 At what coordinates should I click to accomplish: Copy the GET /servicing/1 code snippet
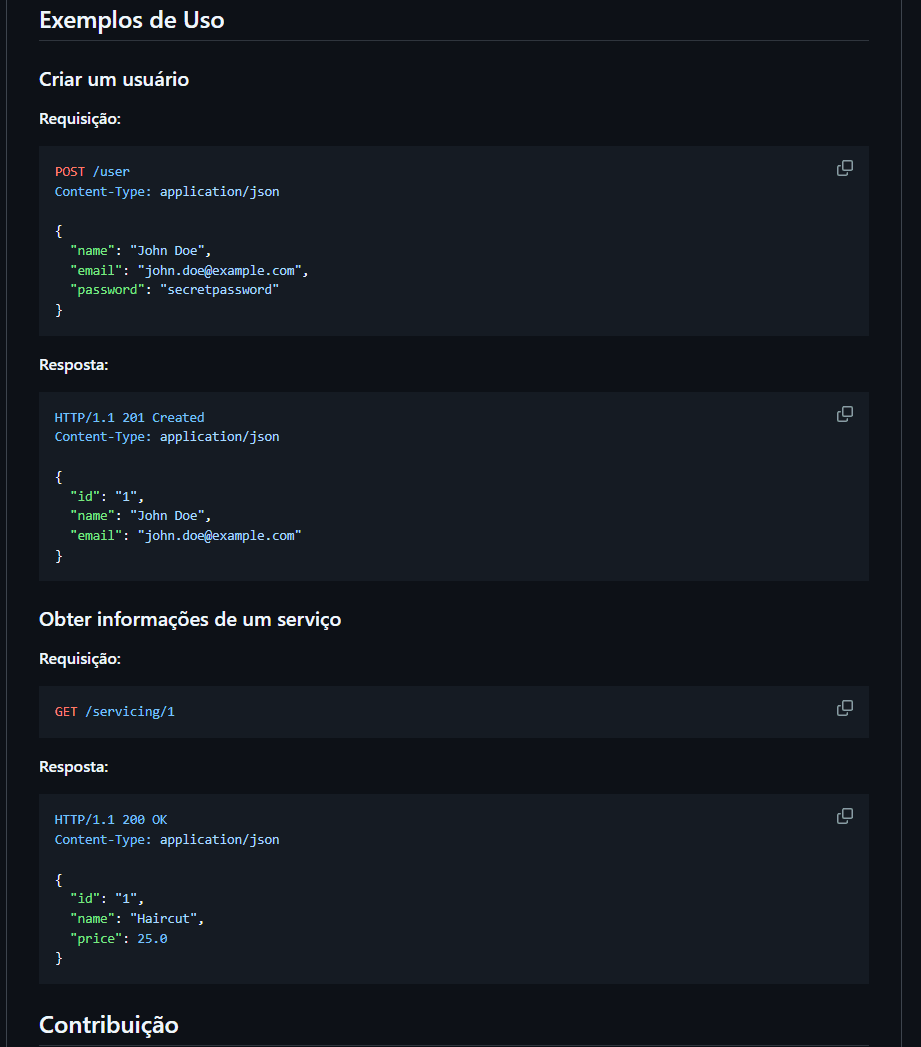pyautogui.click(x=845, y=708)
